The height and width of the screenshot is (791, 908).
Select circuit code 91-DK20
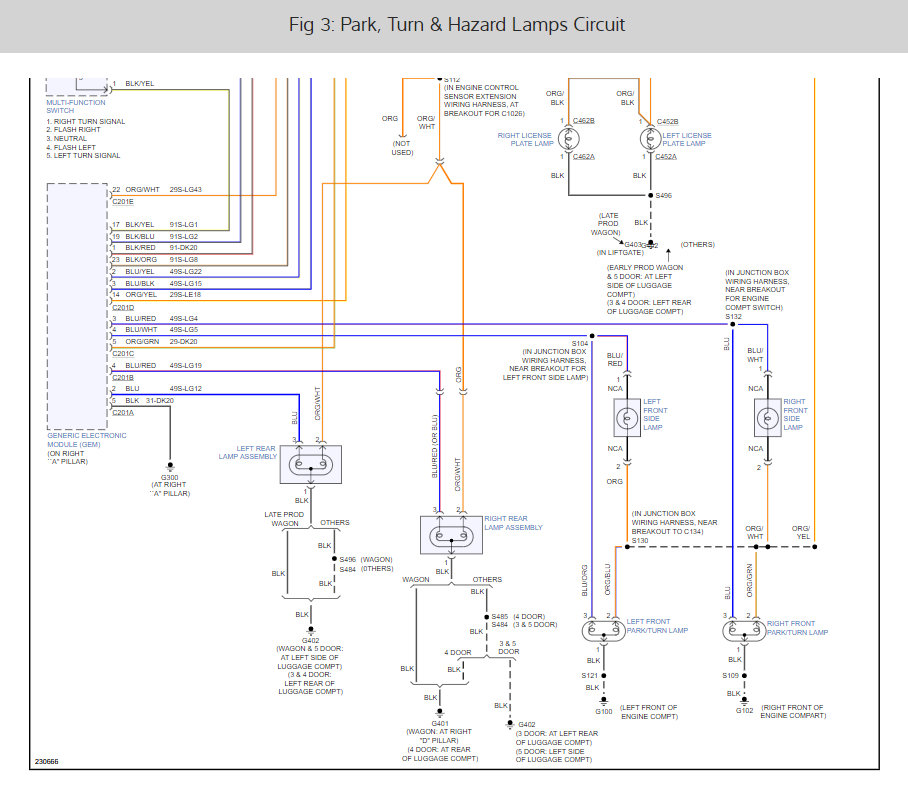point(183,248)
